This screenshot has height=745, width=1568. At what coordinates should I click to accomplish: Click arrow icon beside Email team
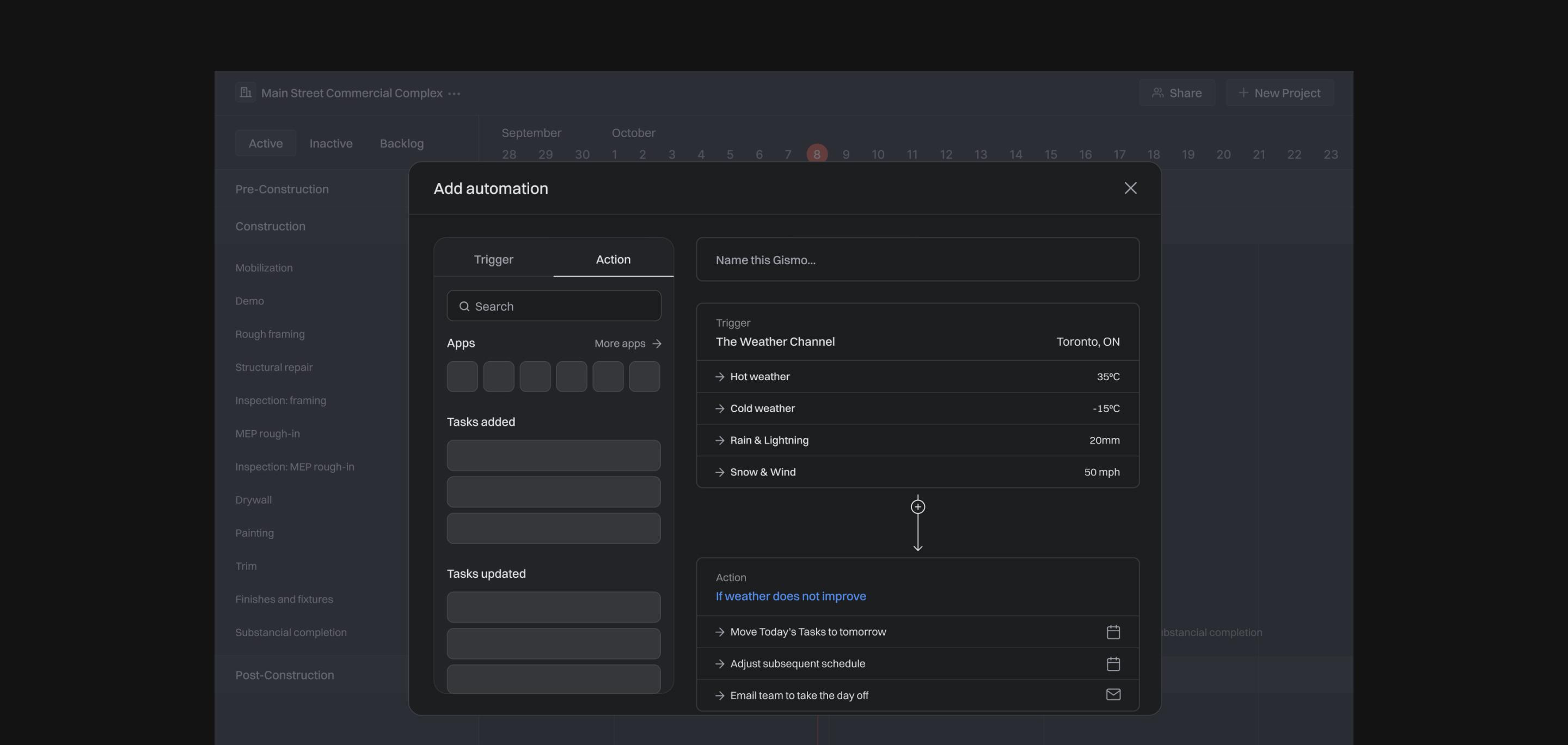point(719,695)
